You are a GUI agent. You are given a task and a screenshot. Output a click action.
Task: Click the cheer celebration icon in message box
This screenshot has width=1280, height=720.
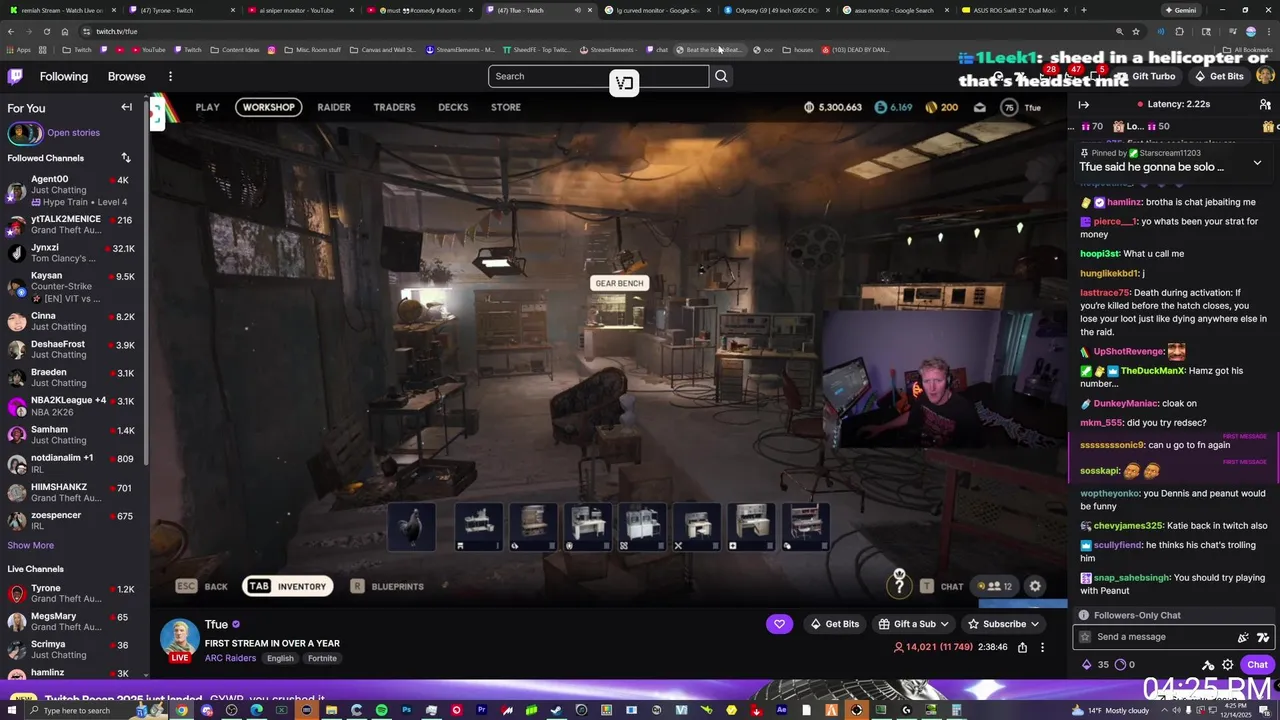tap(1243, 637)
